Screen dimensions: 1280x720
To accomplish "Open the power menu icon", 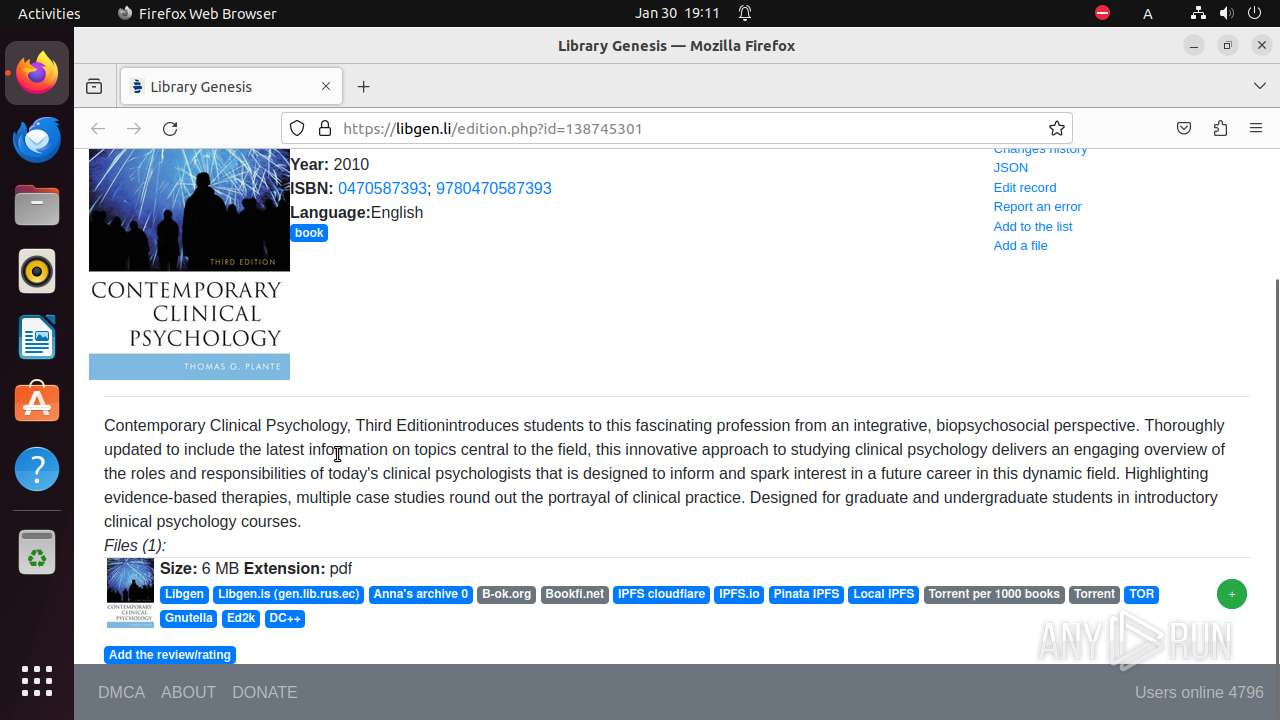I will point(1255,13).
